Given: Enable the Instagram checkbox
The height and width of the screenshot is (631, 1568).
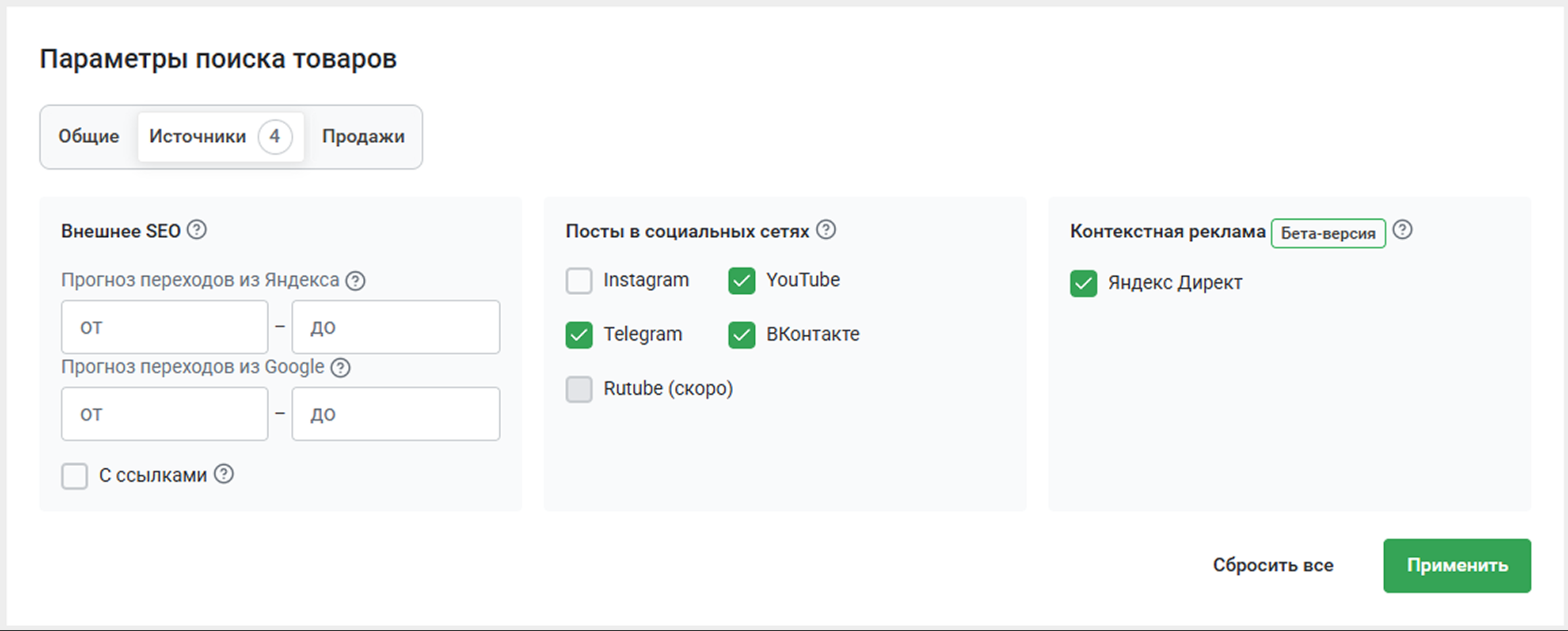Looking at the screenshot, I should 579,280.
